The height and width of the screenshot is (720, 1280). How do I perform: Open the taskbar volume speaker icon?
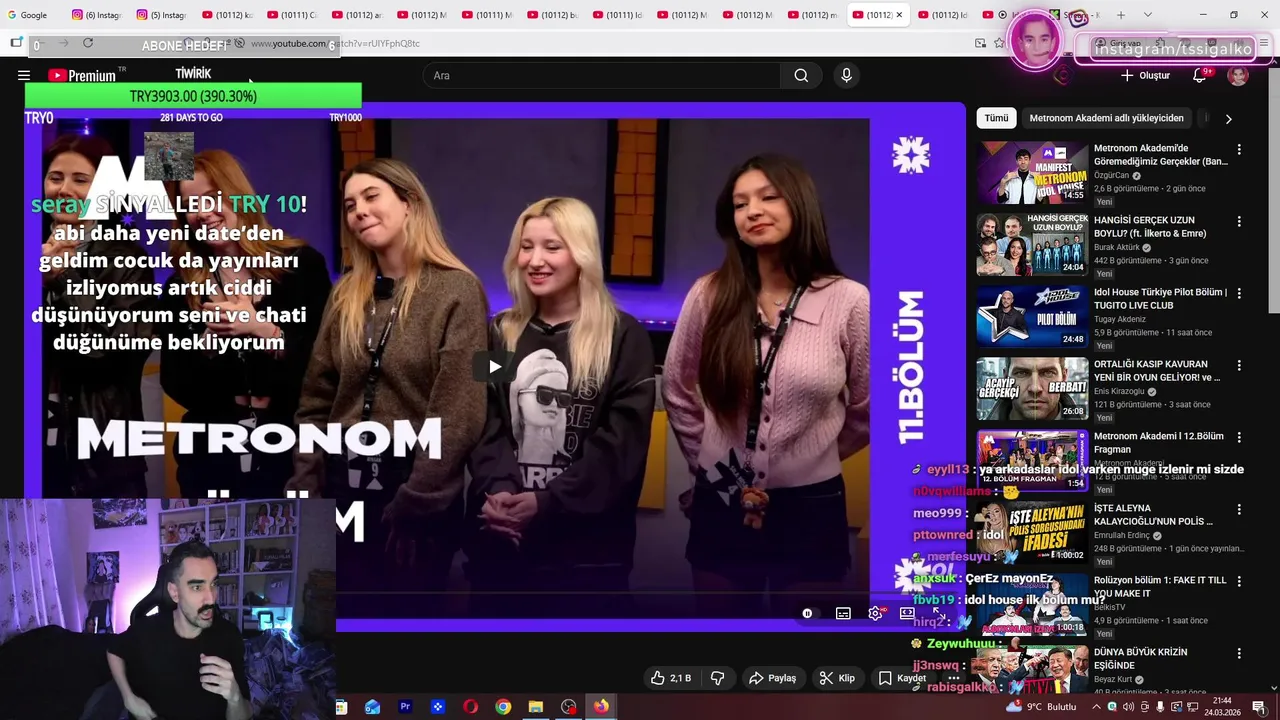point(1128,707)
